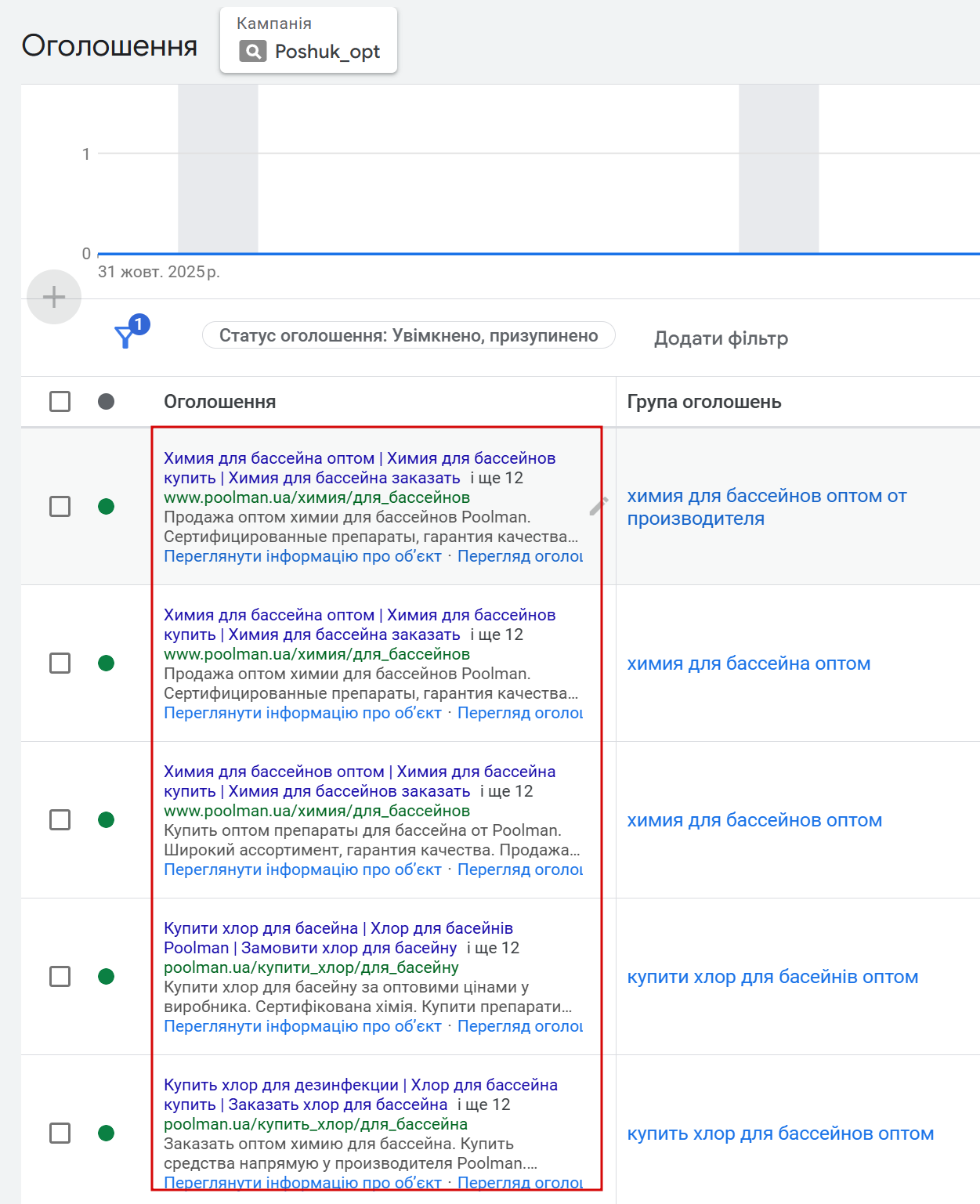Open the Кампанія Poshuk_opt campaign selector

309,41
